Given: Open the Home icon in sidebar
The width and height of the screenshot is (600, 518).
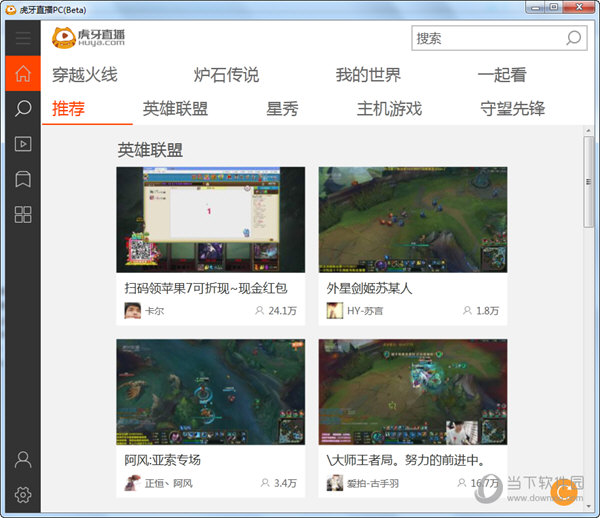Looking at the screenshot, I should pyautogui.click(x=22, y=74).
